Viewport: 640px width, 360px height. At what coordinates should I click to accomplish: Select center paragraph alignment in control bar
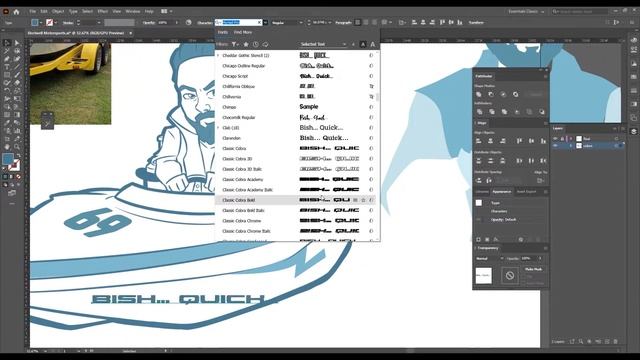(x=366, y=22)
